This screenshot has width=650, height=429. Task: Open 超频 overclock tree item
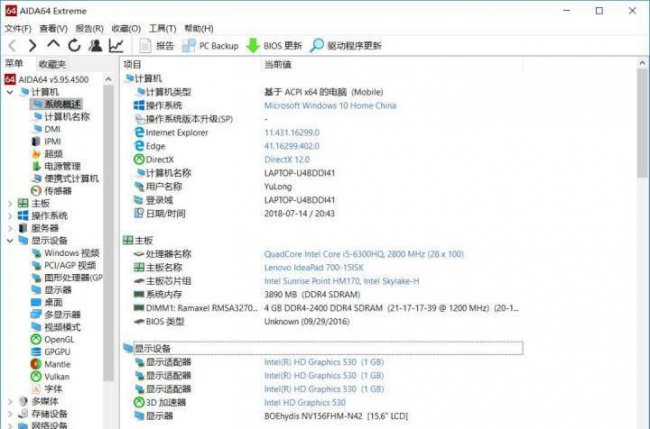tap(47, 154)
